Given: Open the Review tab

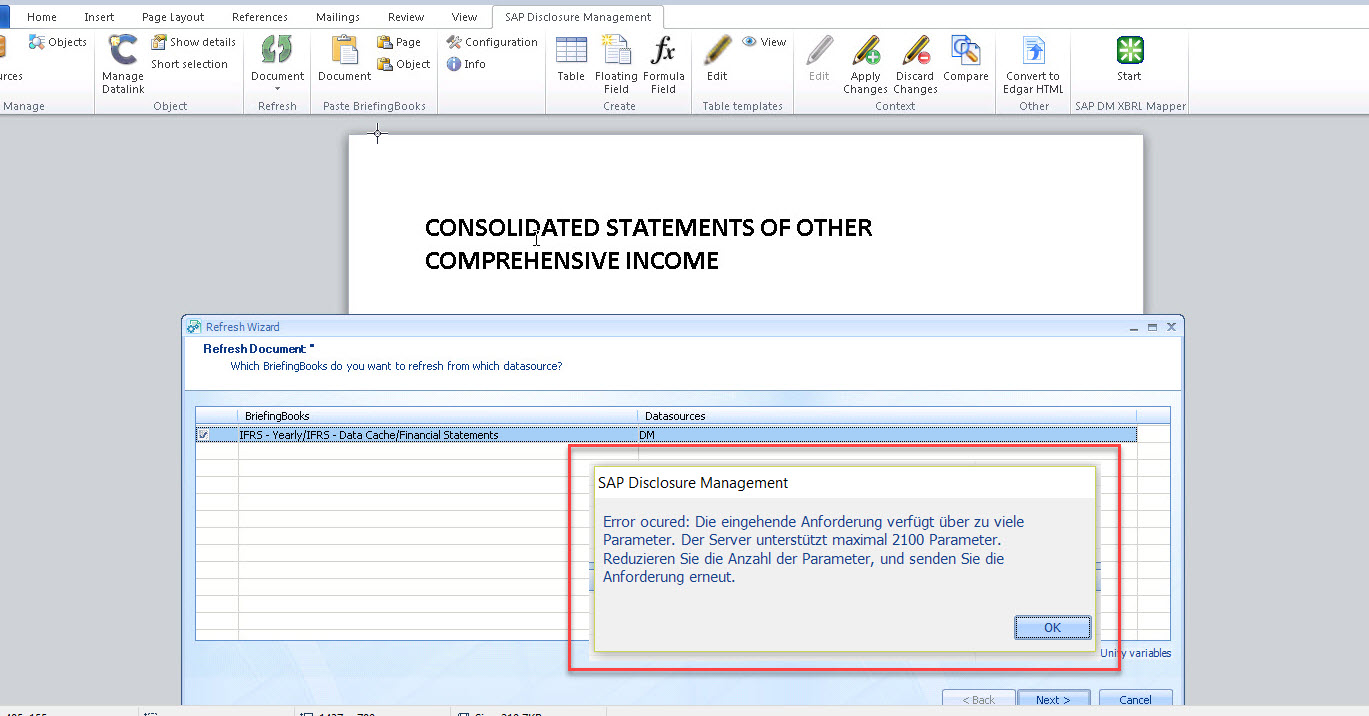Looking at the screenshot, I should pos(406,17).
